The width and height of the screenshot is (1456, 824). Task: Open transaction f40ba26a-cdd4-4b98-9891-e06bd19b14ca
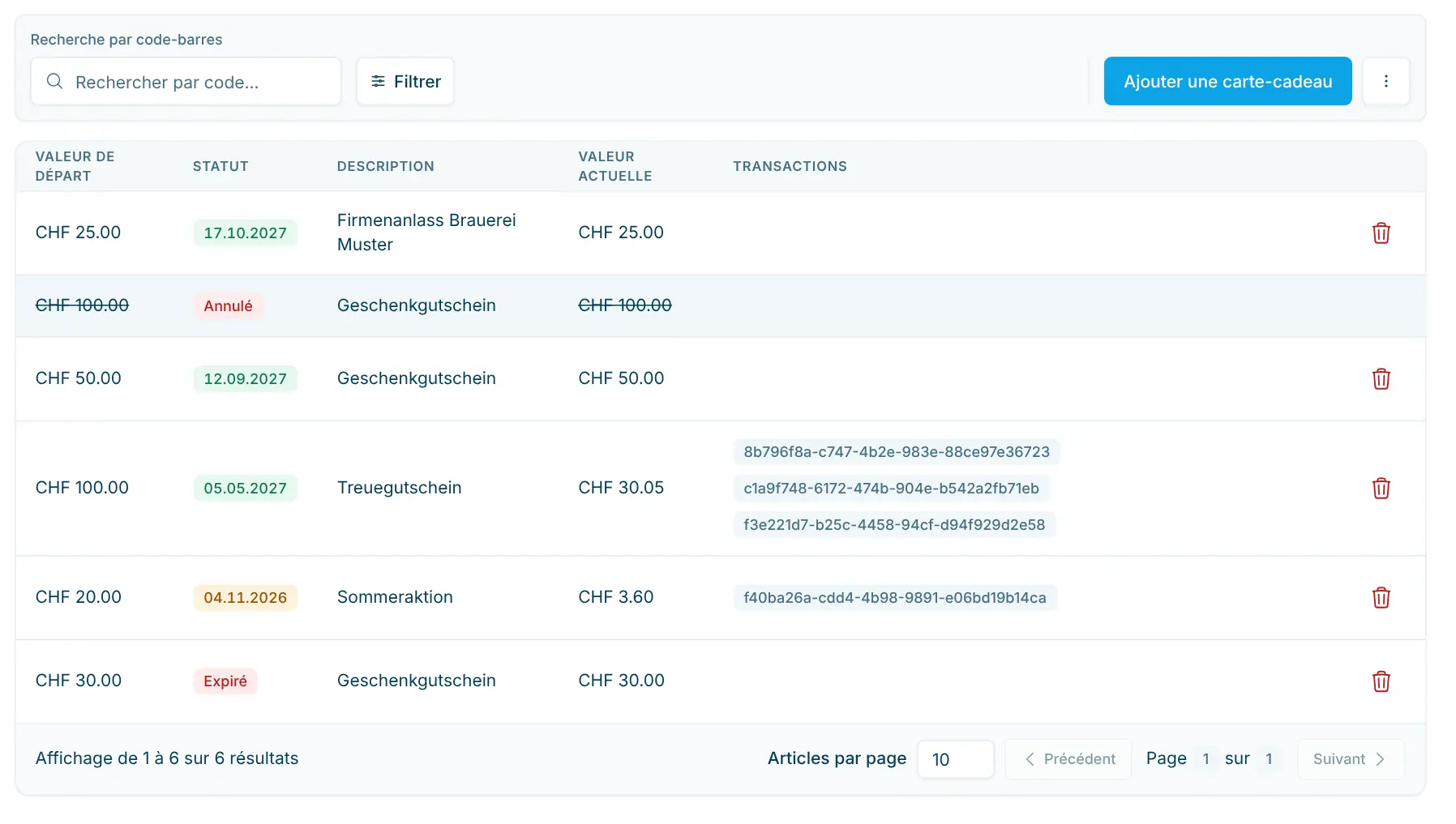pyautogui.click(x=895, y=598)
